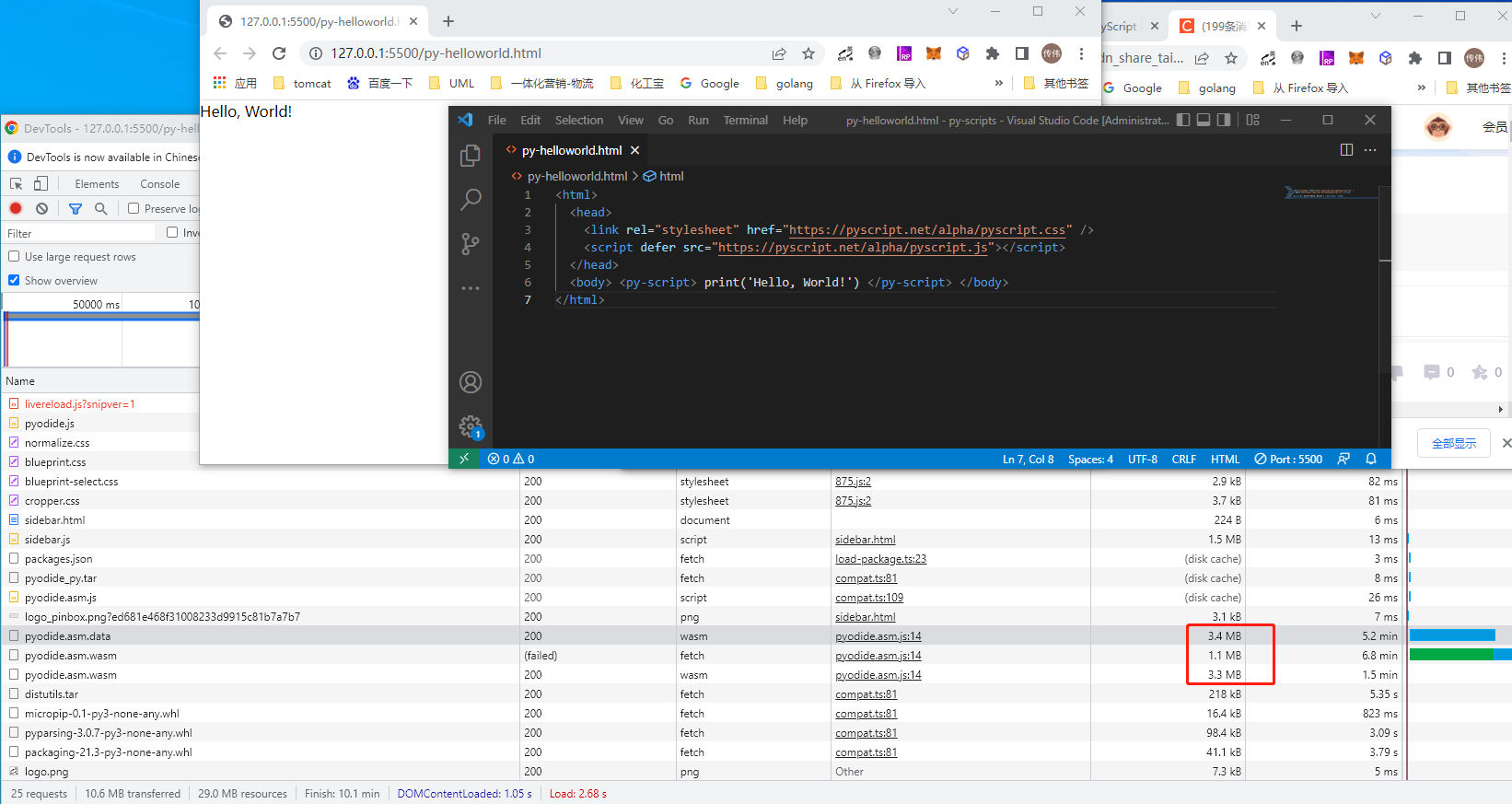Stop recording network log red button
1512x804 pixels.
(16, 208)
